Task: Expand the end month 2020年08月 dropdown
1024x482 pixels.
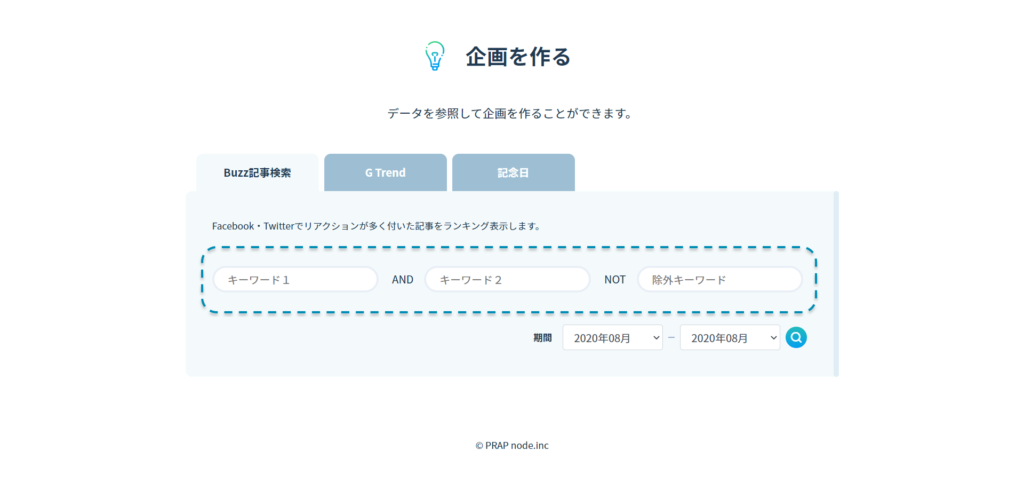Action: coord(729,338)
